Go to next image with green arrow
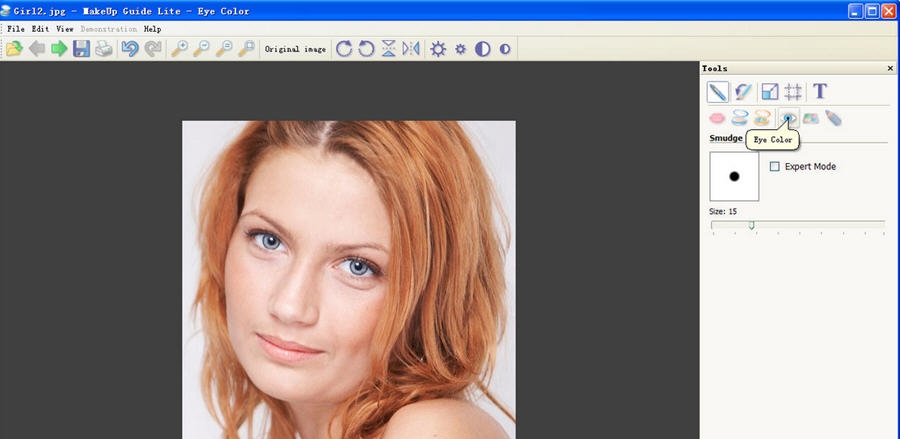Image resolution: width=900 pixels, height=439 pixels. [59, 49]
